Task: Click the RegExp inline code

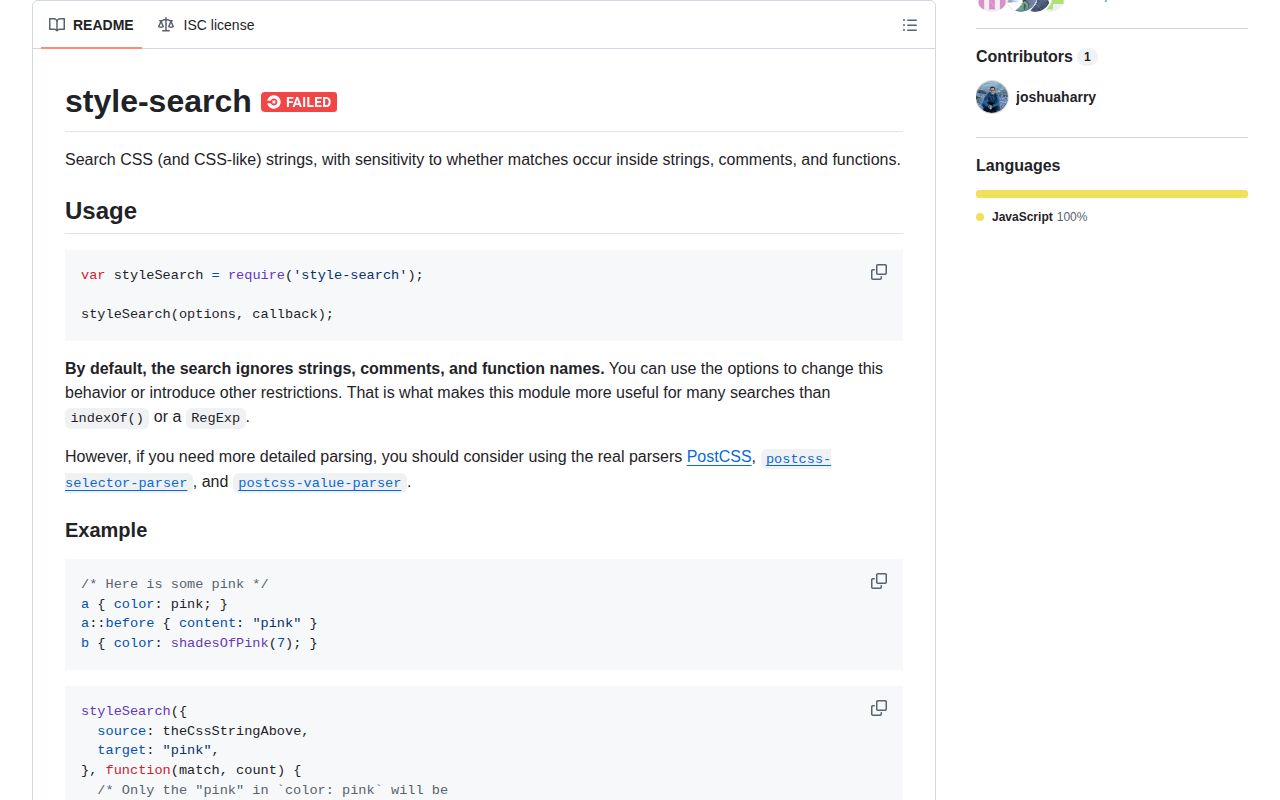Action: click(215, 418)
